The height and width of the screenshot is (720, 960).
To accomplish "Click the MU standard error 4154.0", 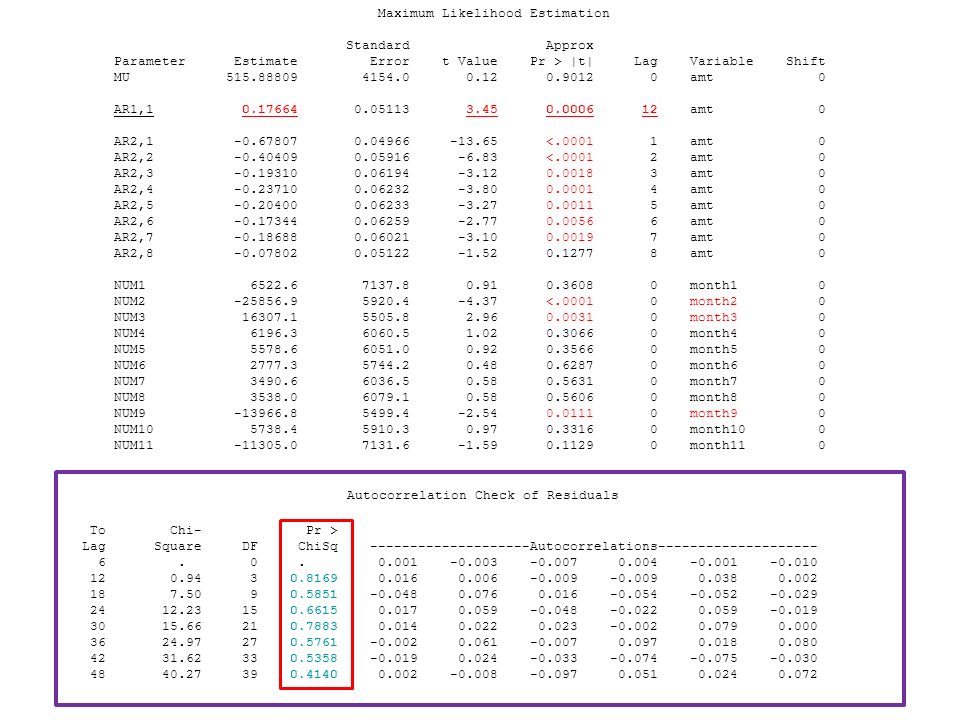I will pos(386,77).
